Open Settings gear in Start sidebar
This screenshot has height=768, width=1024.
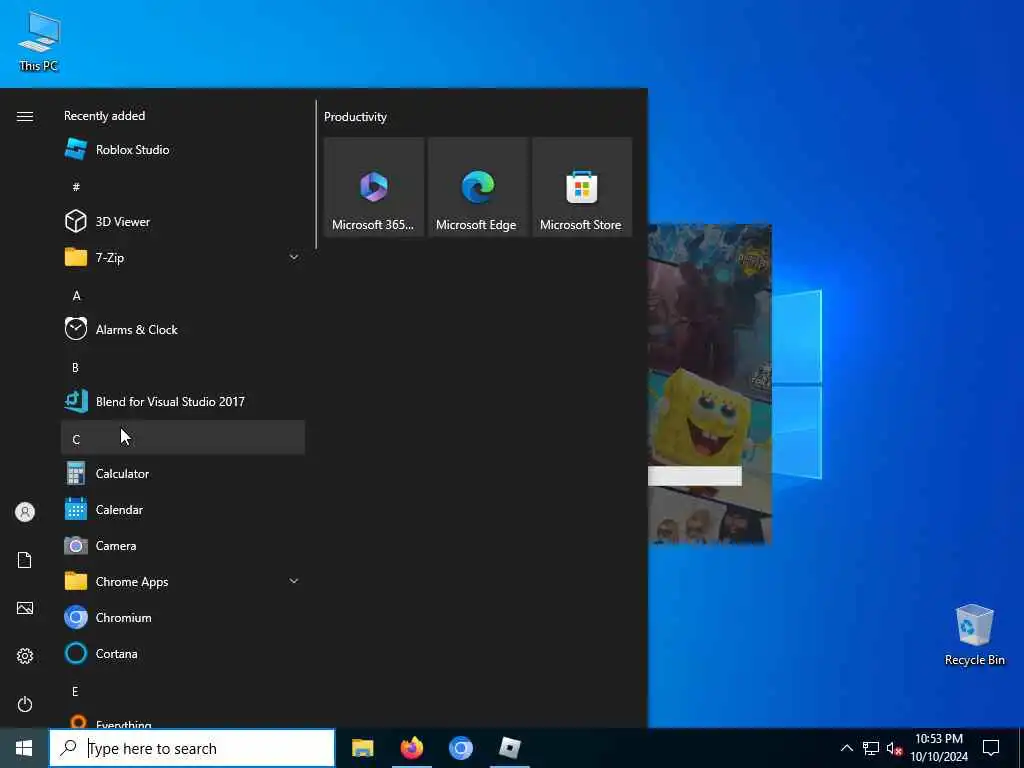25,656
